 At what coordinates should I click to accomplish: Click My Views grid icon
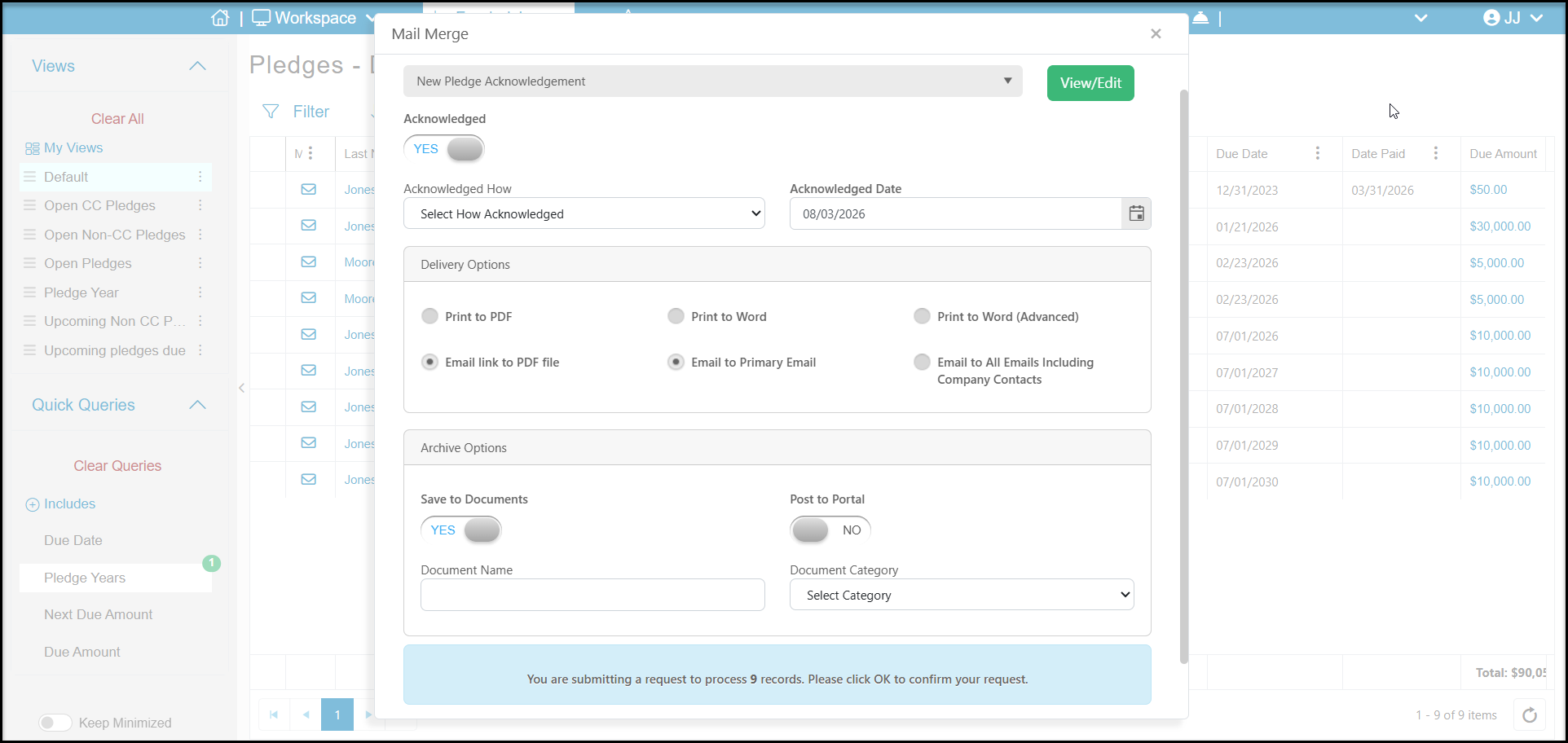coord(33,148)
